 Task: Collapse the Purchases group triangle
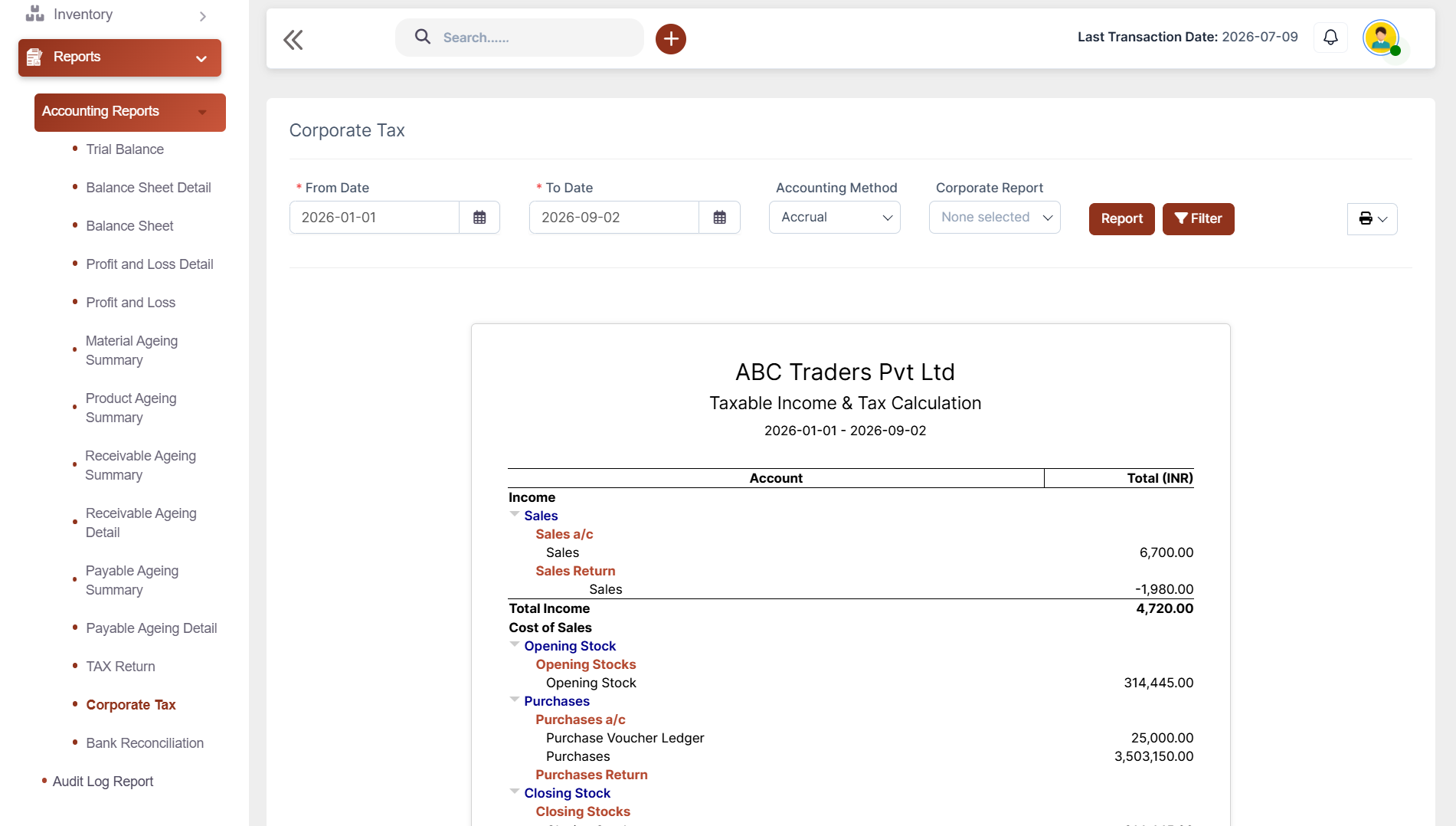pos(515,700)
